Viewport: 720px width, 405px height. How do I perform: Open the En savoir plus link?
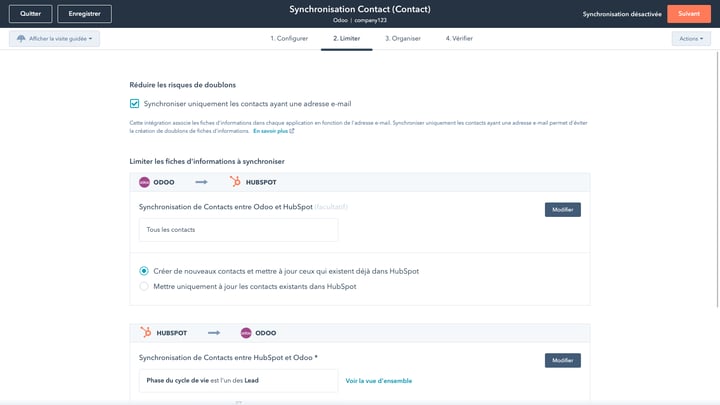click(x=270, y=131)
